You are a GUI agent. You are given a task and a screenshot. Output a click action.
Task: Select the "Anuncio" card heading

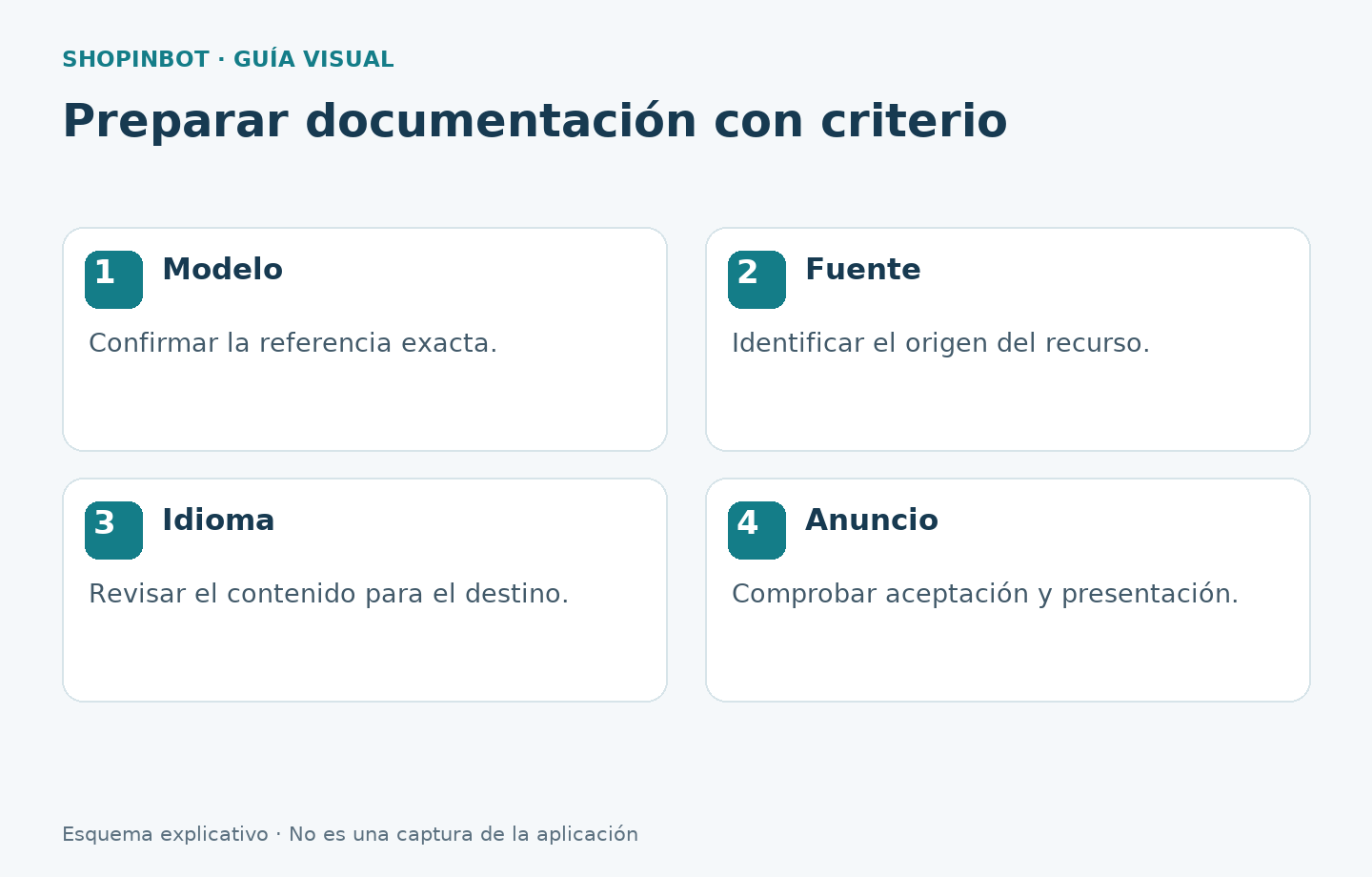[x=872, y=520]
